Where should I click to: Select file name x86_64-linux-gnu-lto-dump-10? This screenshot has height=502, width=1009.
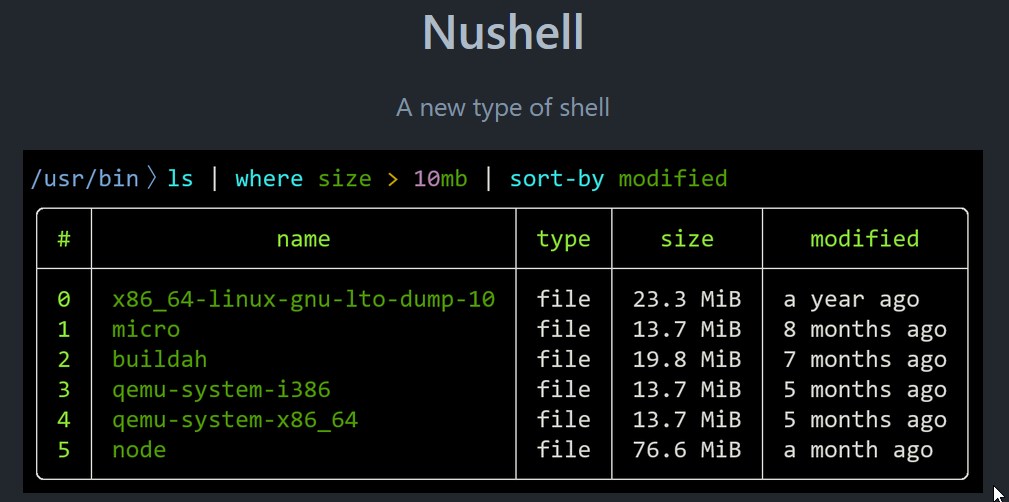click(303, 300)
